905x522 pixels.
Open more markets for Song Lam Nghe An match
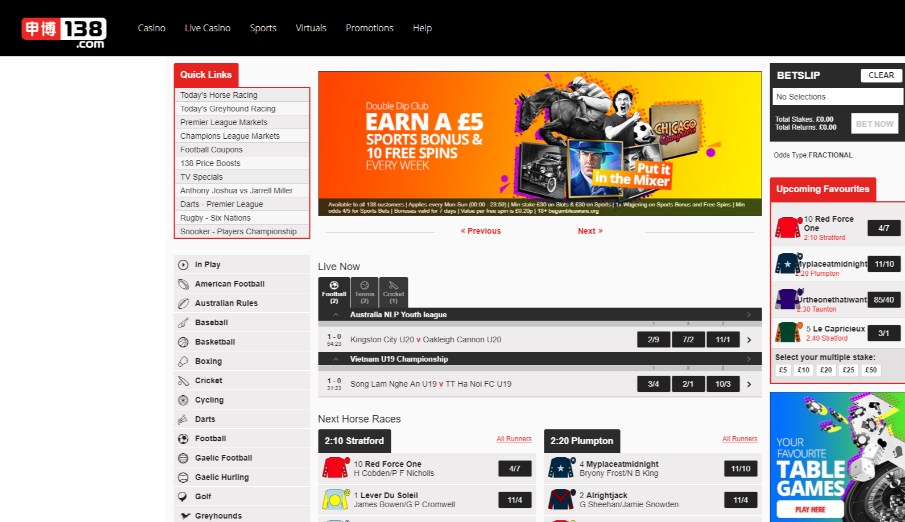click(749, 385)
